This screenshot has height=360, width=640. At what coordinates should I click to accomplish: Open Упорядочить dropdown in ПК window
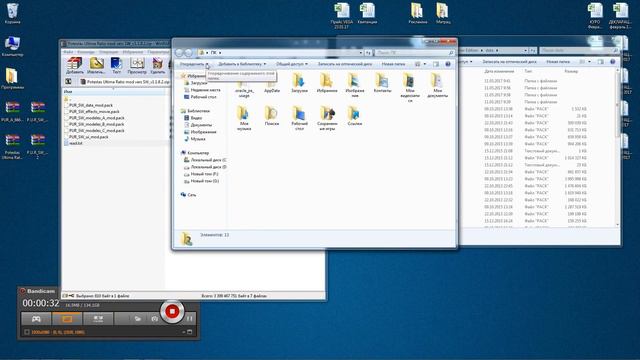click(194, 64)
